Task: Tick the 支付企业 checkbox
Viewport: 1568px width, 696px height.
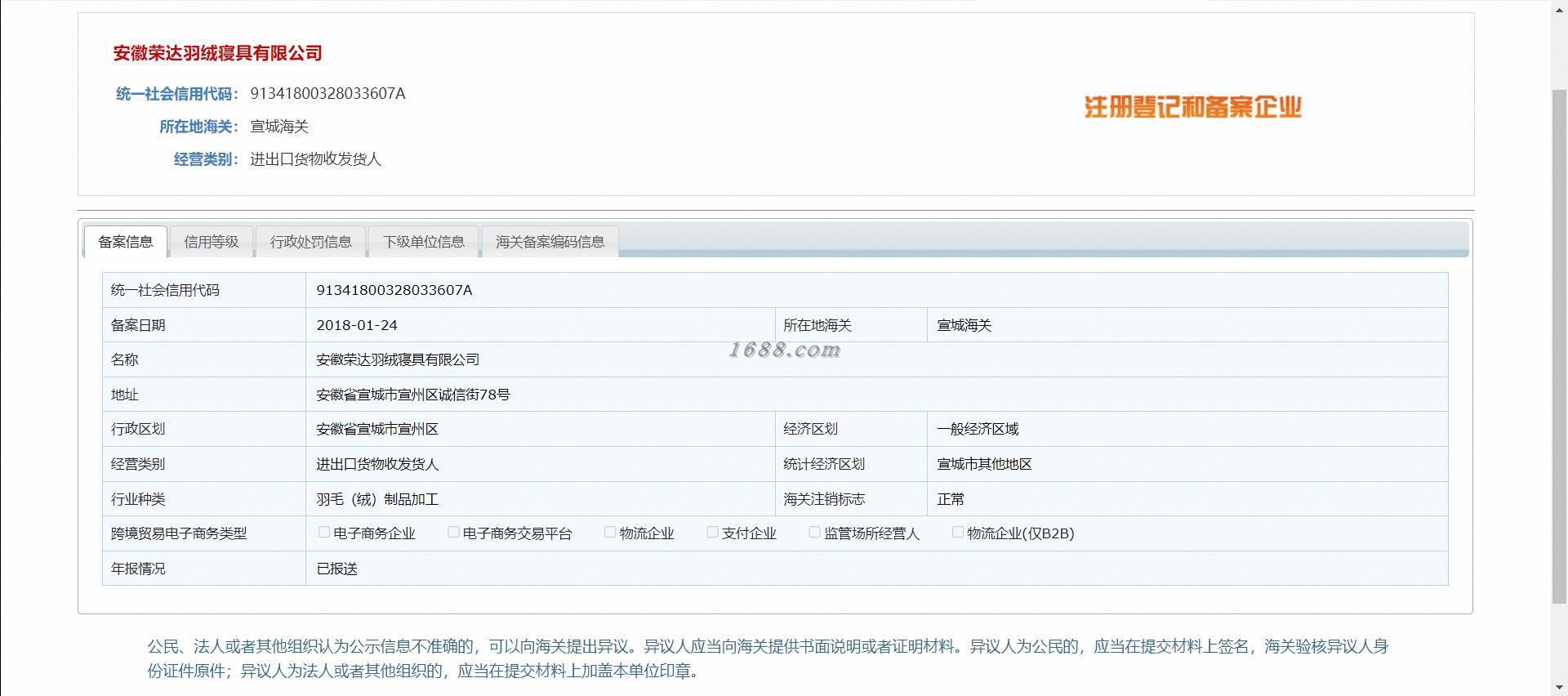Action: pos(712,533)
